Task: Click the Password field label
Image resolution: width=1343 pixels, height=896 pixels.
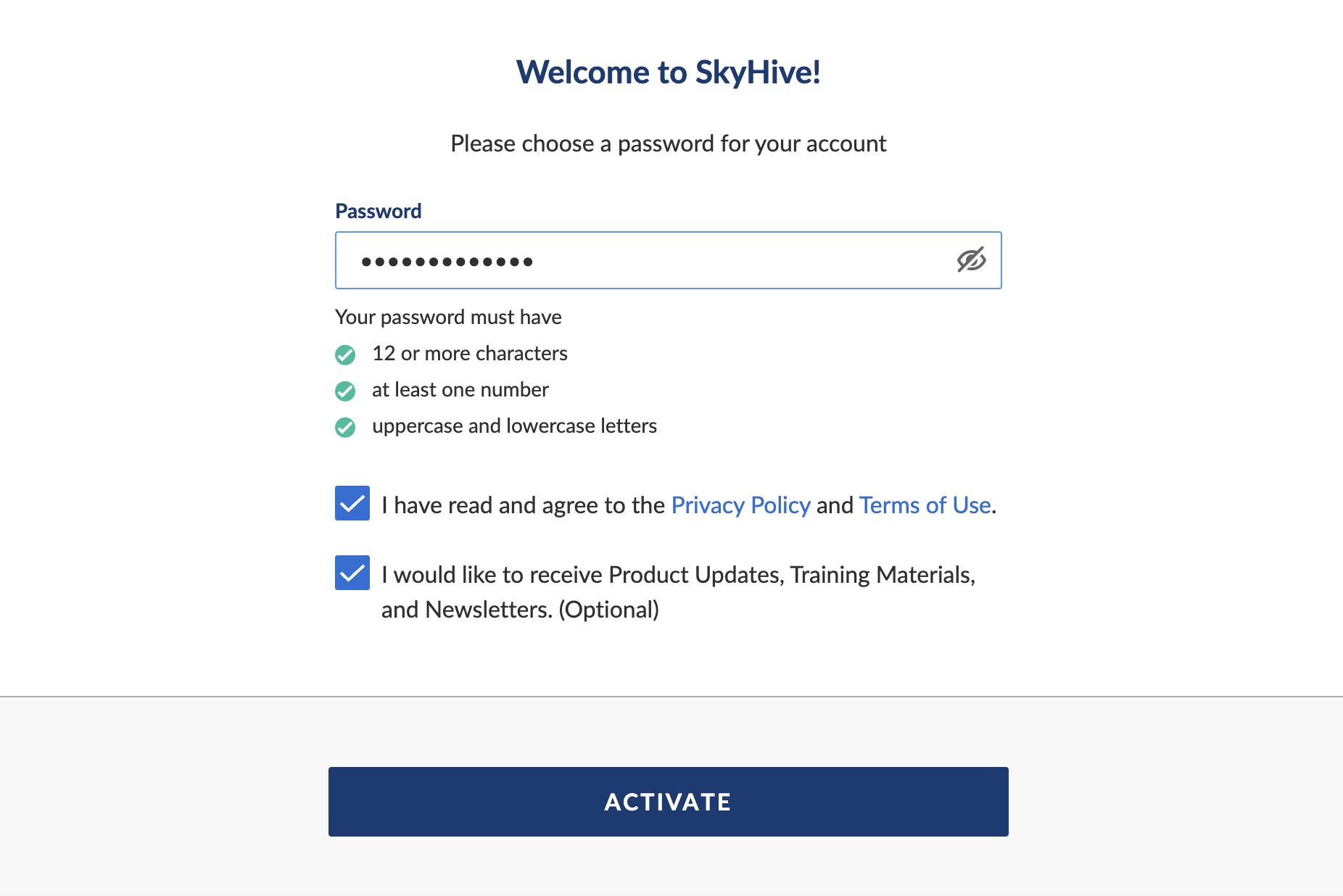Action: point(378,211)
